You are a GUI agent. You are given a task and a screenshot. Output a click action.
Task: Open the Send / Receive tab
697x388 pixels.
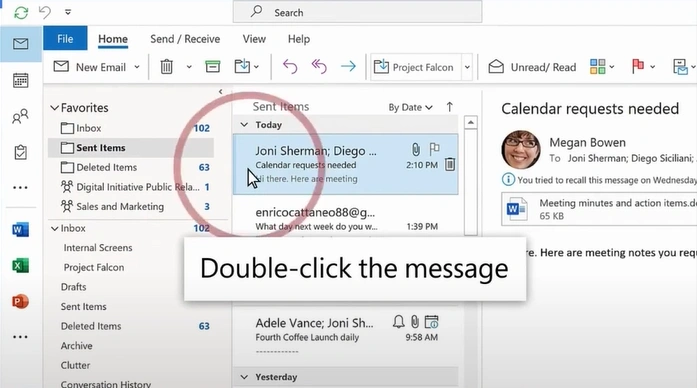[185, 39]
